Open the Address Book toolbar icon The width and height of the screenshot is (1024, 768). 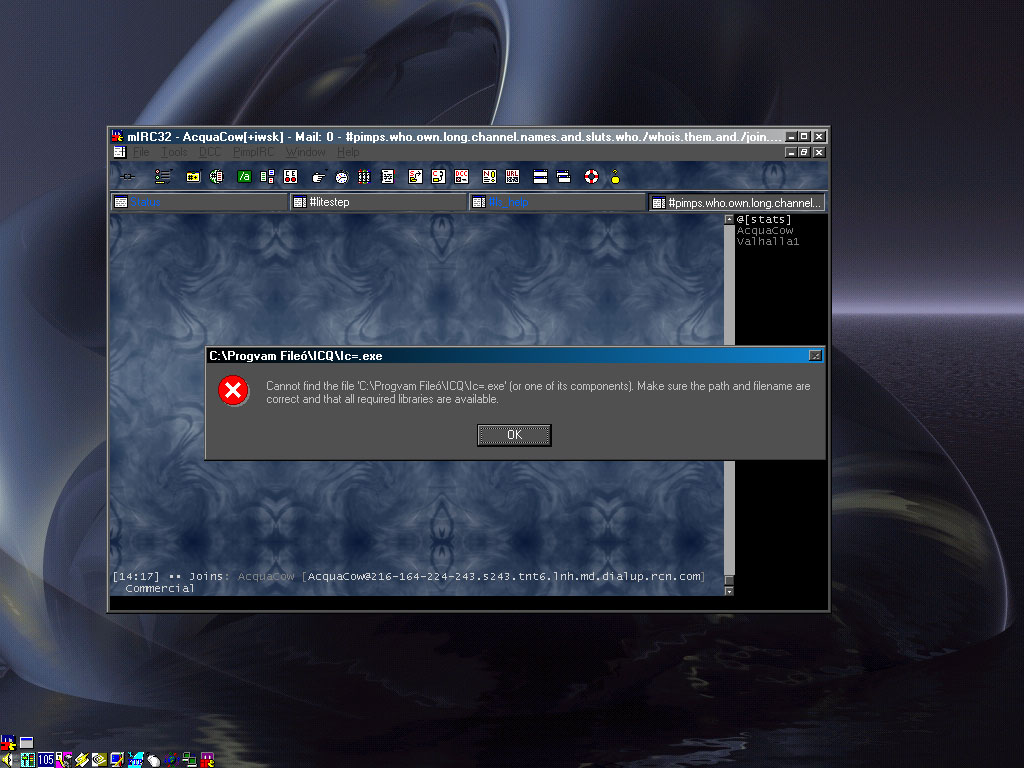pos(387,176)
